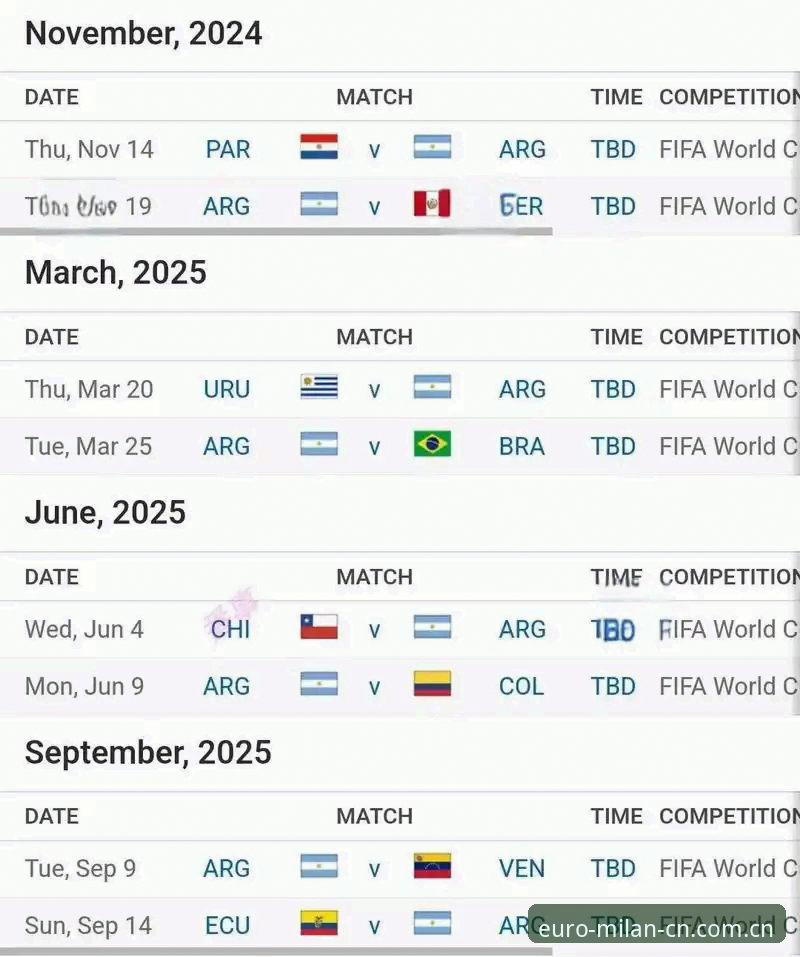This screenshot has width=800, height=957.
Task: Select the Chile flag in the Jun 4 match
Action: pos(319,627)
